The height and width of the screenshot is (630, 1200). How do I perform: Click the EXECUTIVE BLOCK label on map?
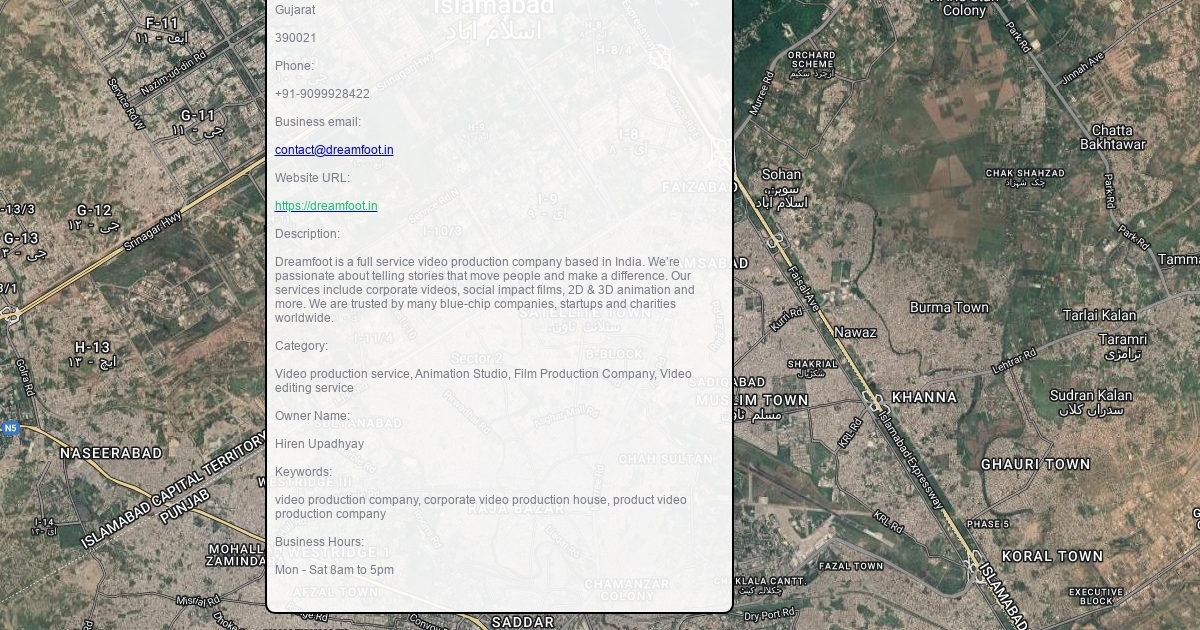(x=1096, y=596)
